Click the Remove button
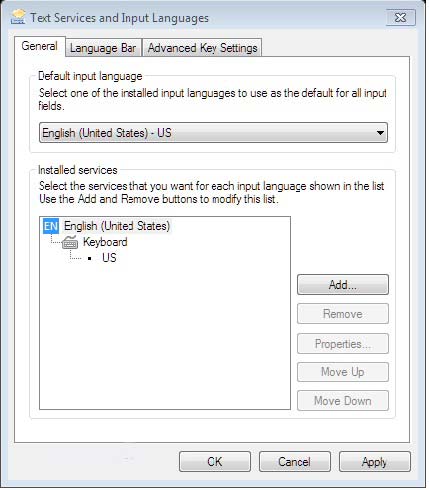 [x=343, y=314]
